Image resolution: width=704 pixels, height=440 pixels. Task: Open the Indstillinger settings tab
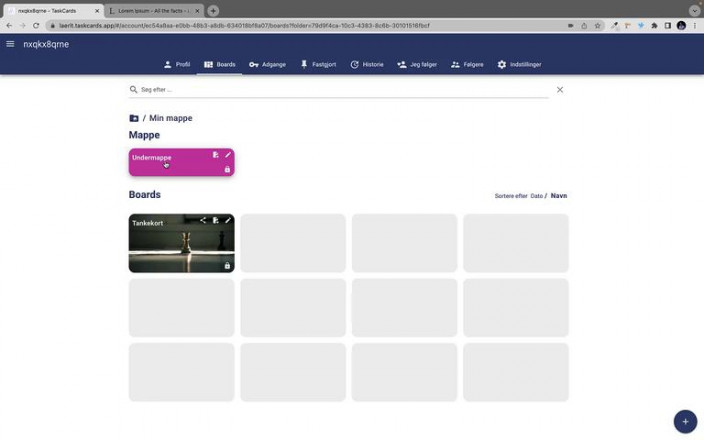pyautogui.click(x=519, y=64)
